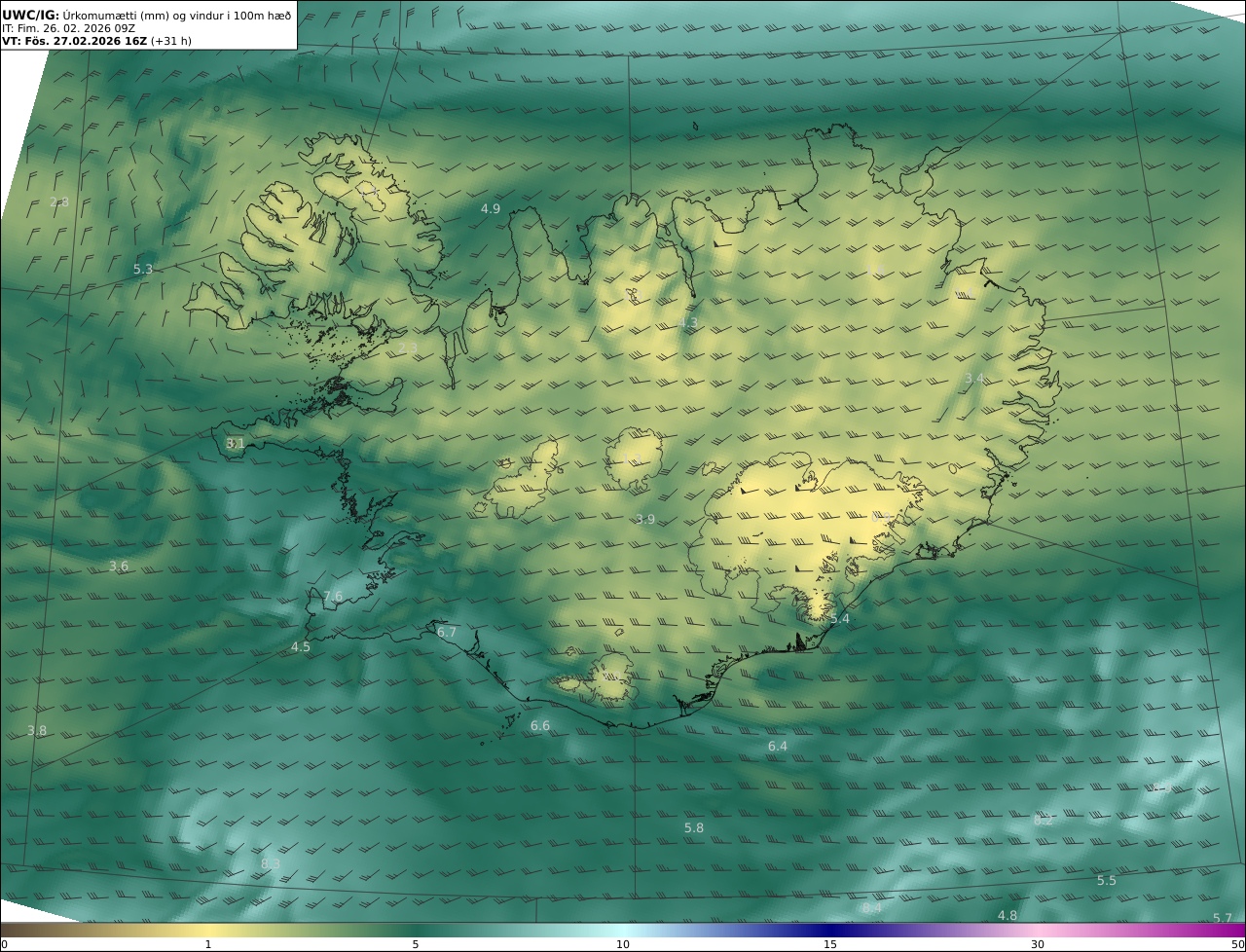Viewport: 1246px width, 952px height.
Task: Click the 3.9 value label
Action: point(645,519)
